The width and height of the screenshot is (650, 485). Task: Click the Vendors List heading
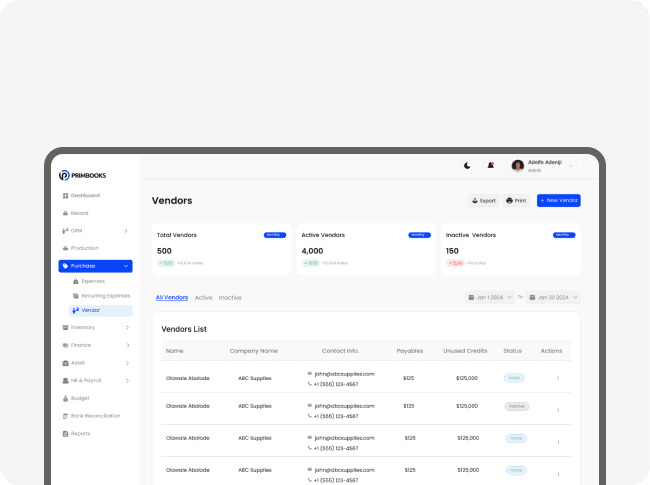184,329
